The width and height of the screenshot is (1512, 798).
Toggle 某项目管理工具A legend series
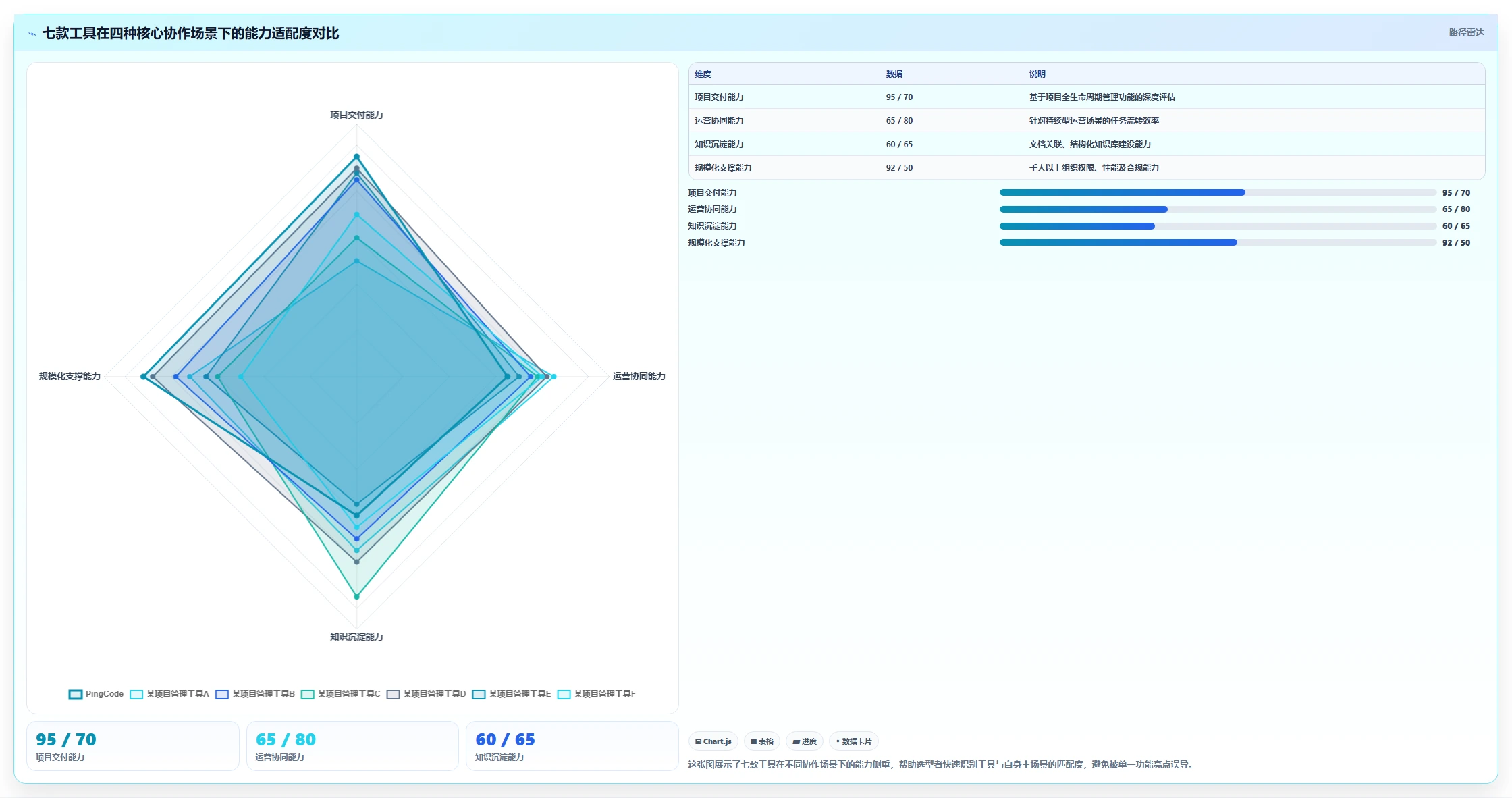[169, 694]
